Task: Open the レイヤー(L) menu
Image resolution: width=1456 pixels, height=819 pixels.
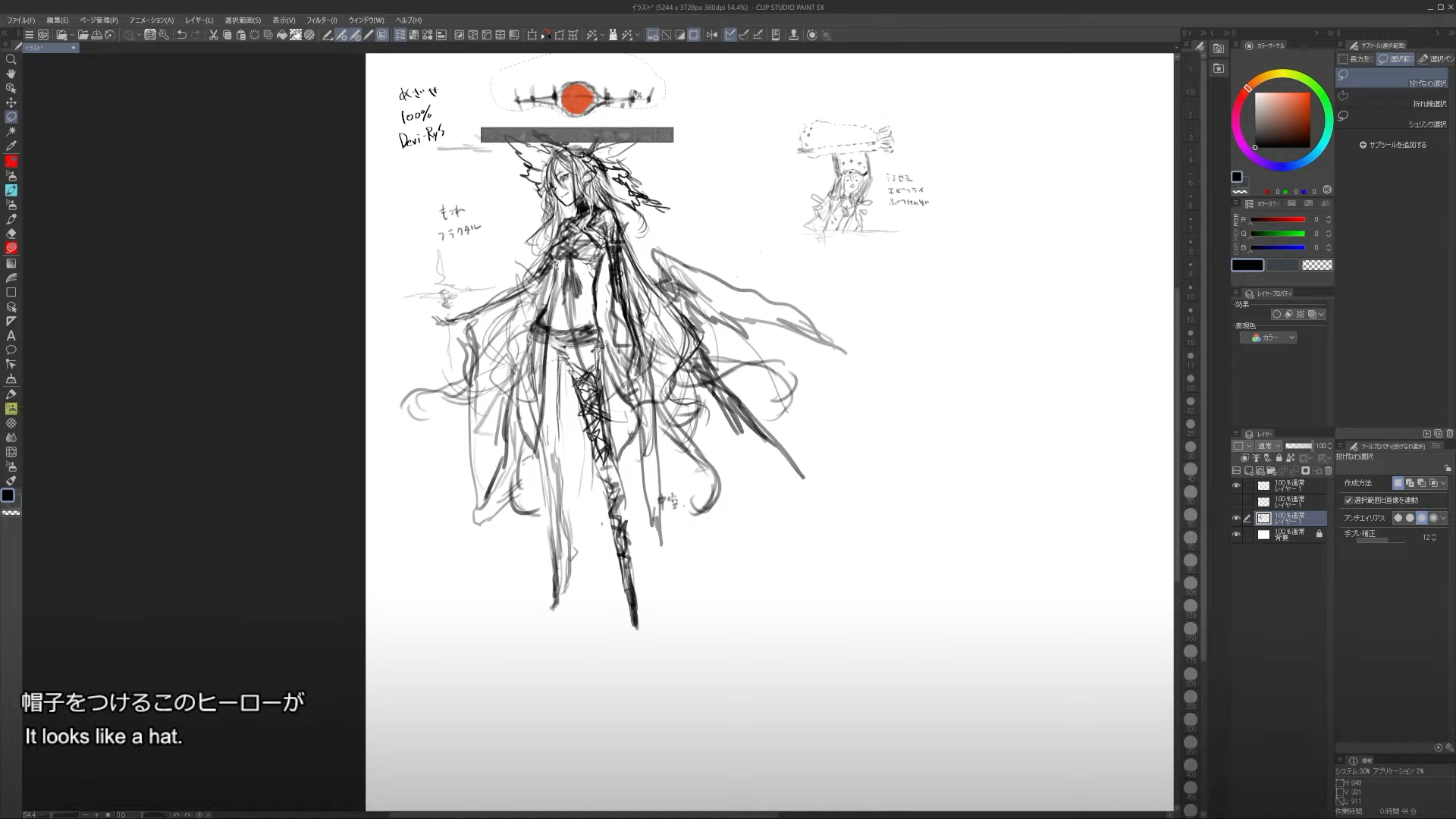Action: (x=199, y=20)
